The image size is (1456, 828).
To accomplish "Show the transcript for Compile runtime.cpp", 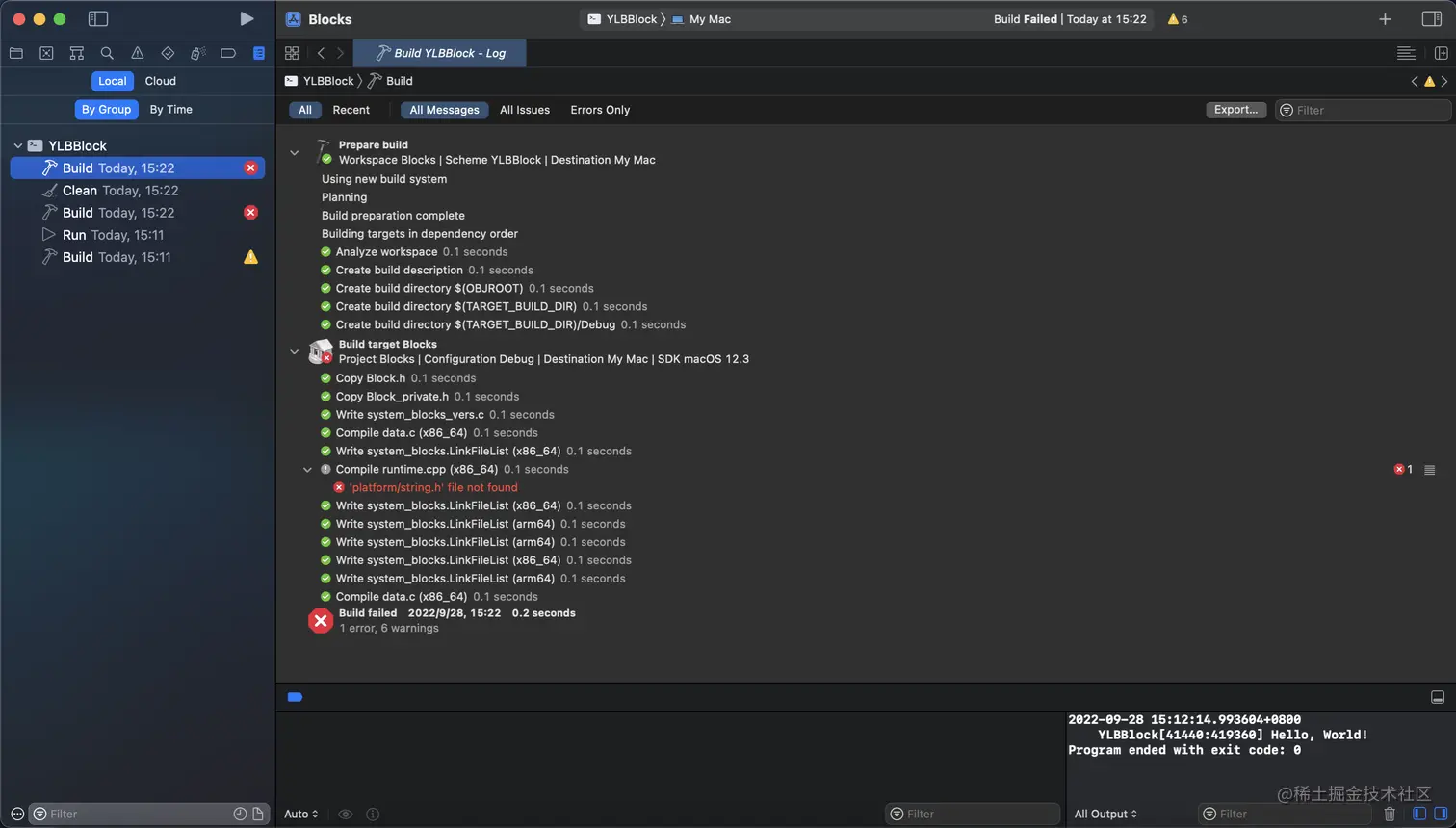I will point(1430,470).
